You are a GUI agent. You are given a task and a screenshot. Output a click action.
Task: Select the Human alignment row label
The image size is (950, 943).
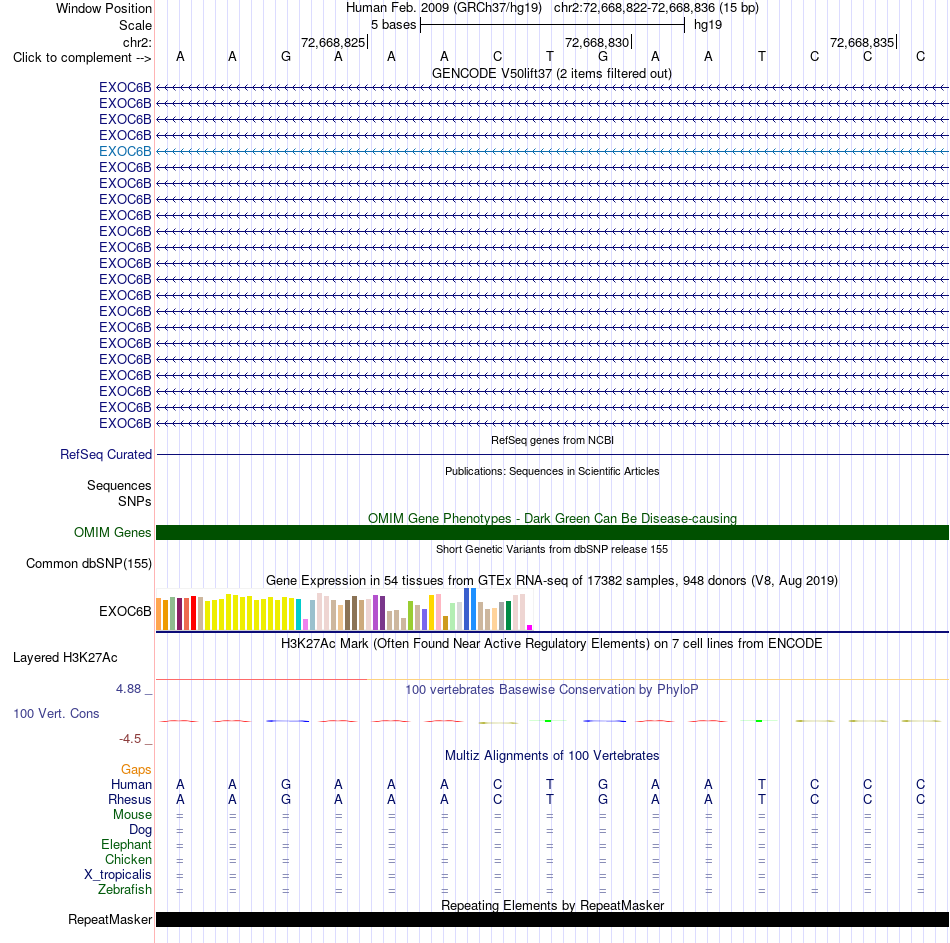pyautogui.click(x=131, y=785)
